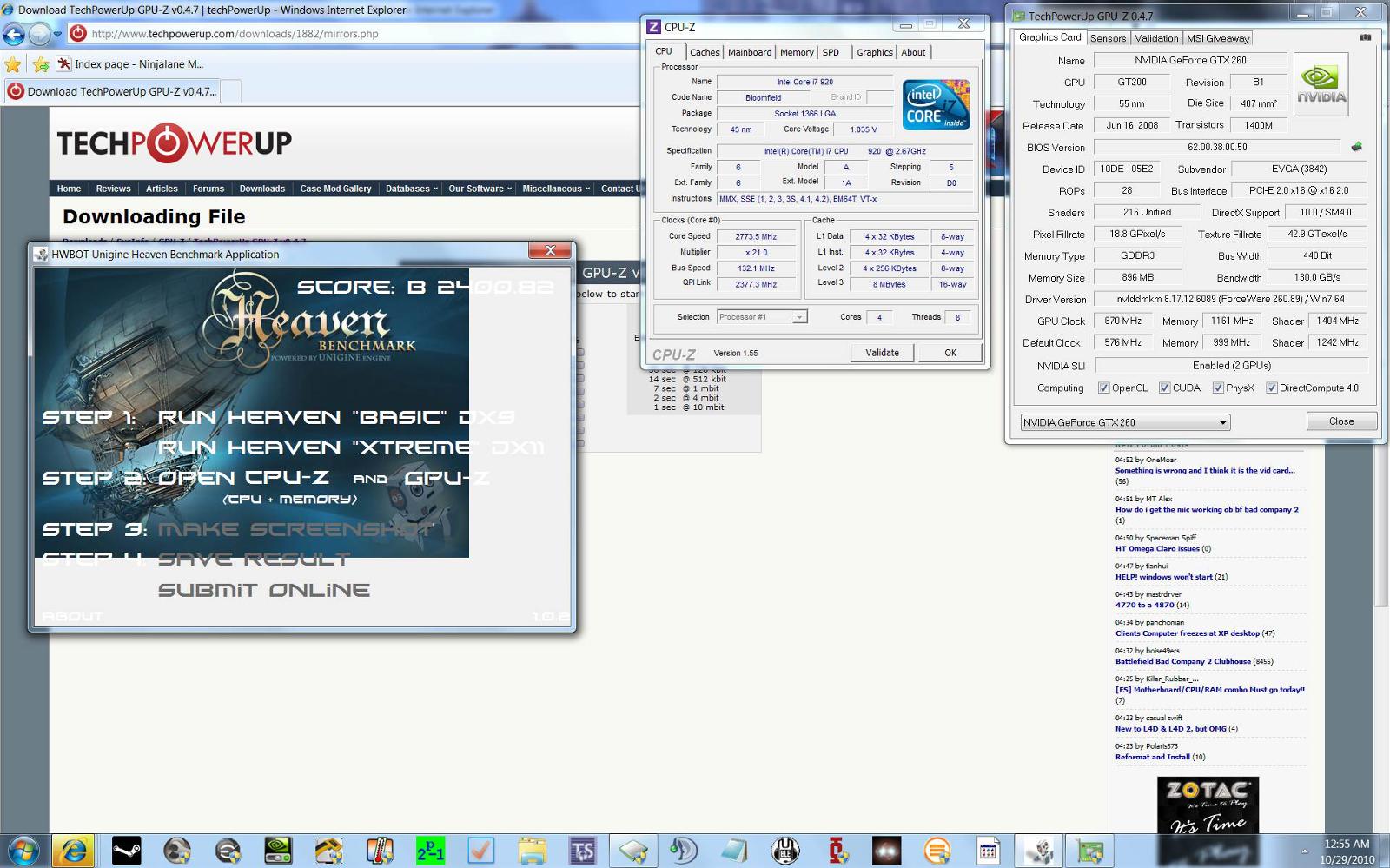Open the calendar icon in the taskbar
Screen dimensions: 1390x868
[x=988, y=851]
